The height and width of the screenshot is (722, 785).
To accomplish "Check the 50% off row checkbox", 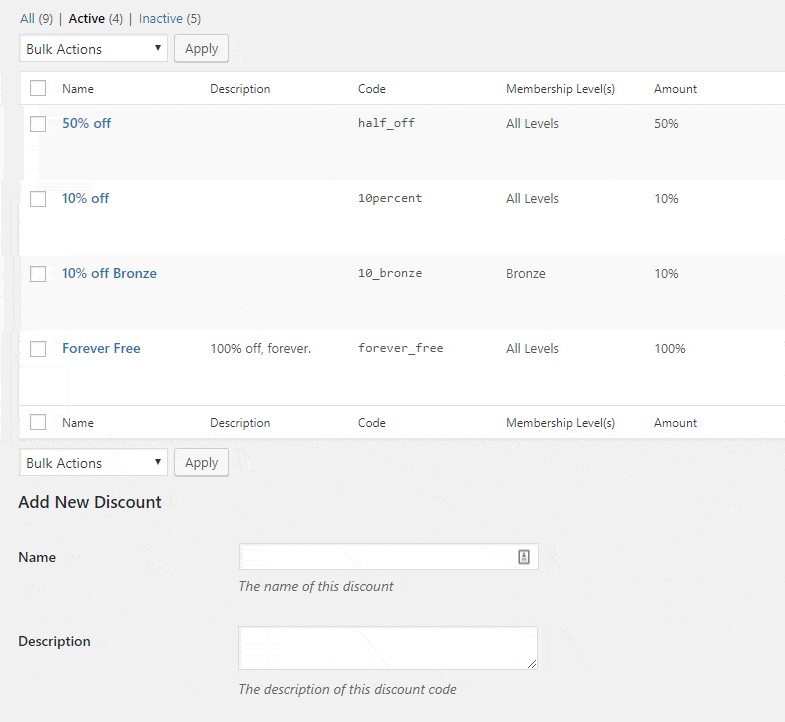I will [x=38, y=124].
